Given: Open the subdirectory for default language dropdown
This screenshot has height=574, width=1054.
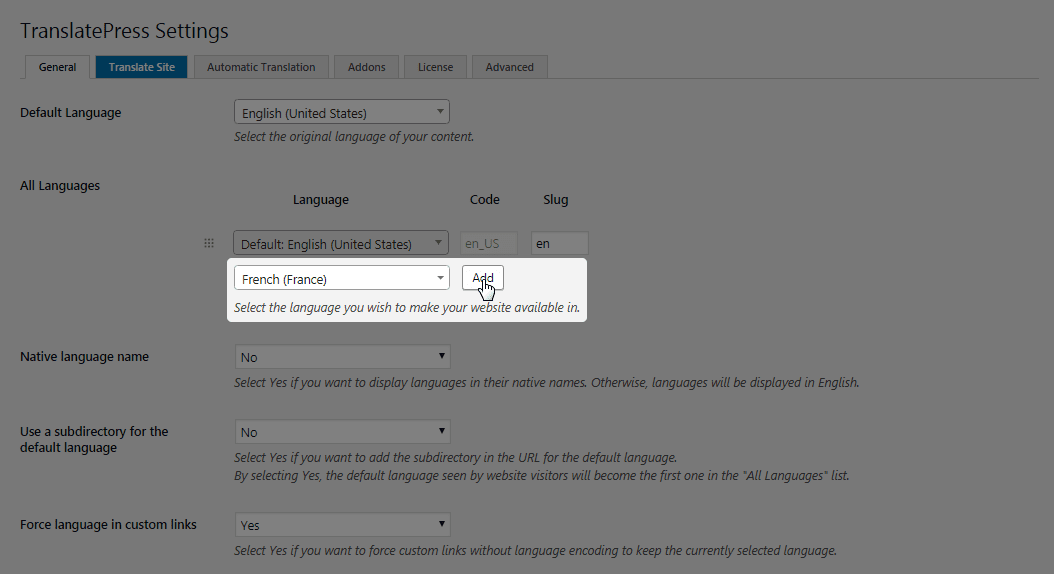Looking at the screenshot, I should pos(343,432).
